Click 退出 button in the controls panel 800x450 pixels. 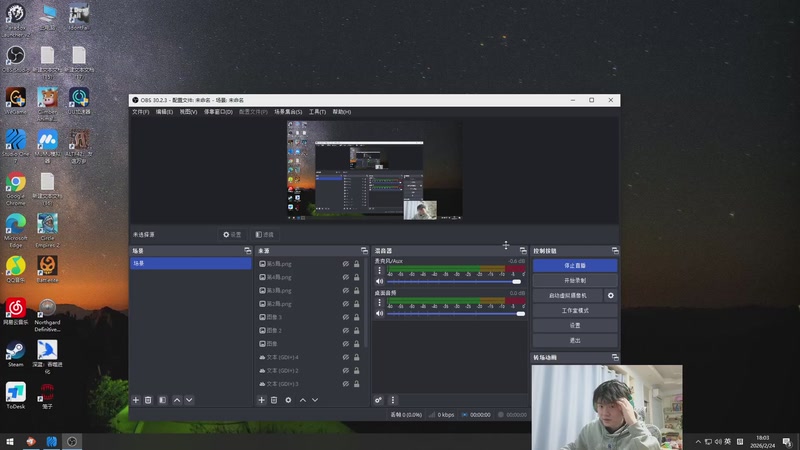click(x=575, y=340)
